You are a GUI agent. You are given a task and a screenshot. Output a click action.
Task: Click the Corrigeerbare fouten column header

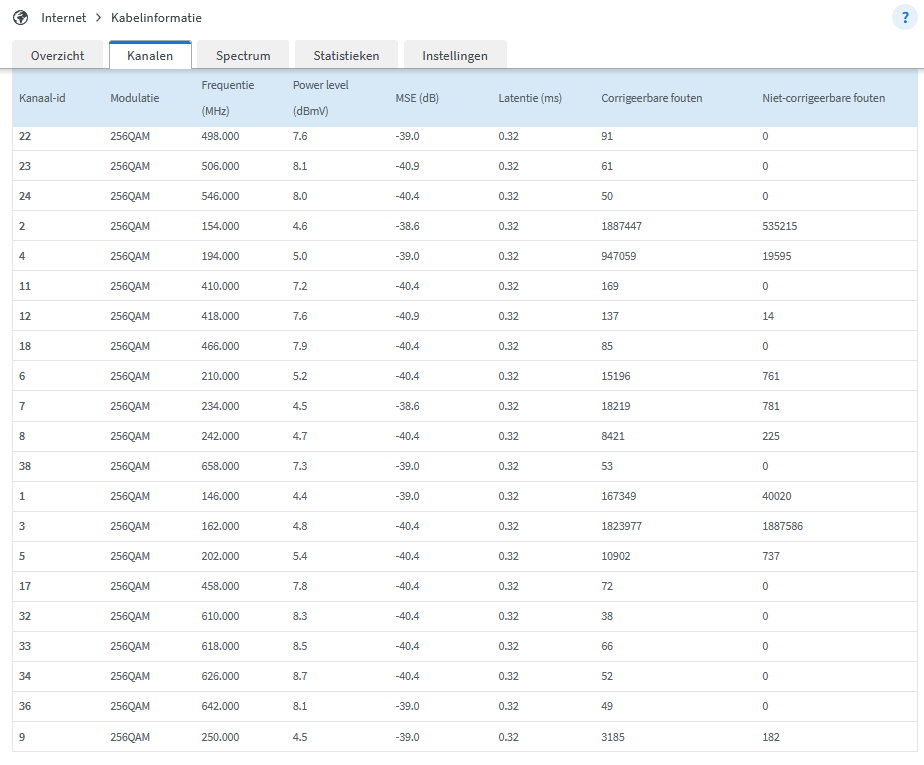click(651, 98)
